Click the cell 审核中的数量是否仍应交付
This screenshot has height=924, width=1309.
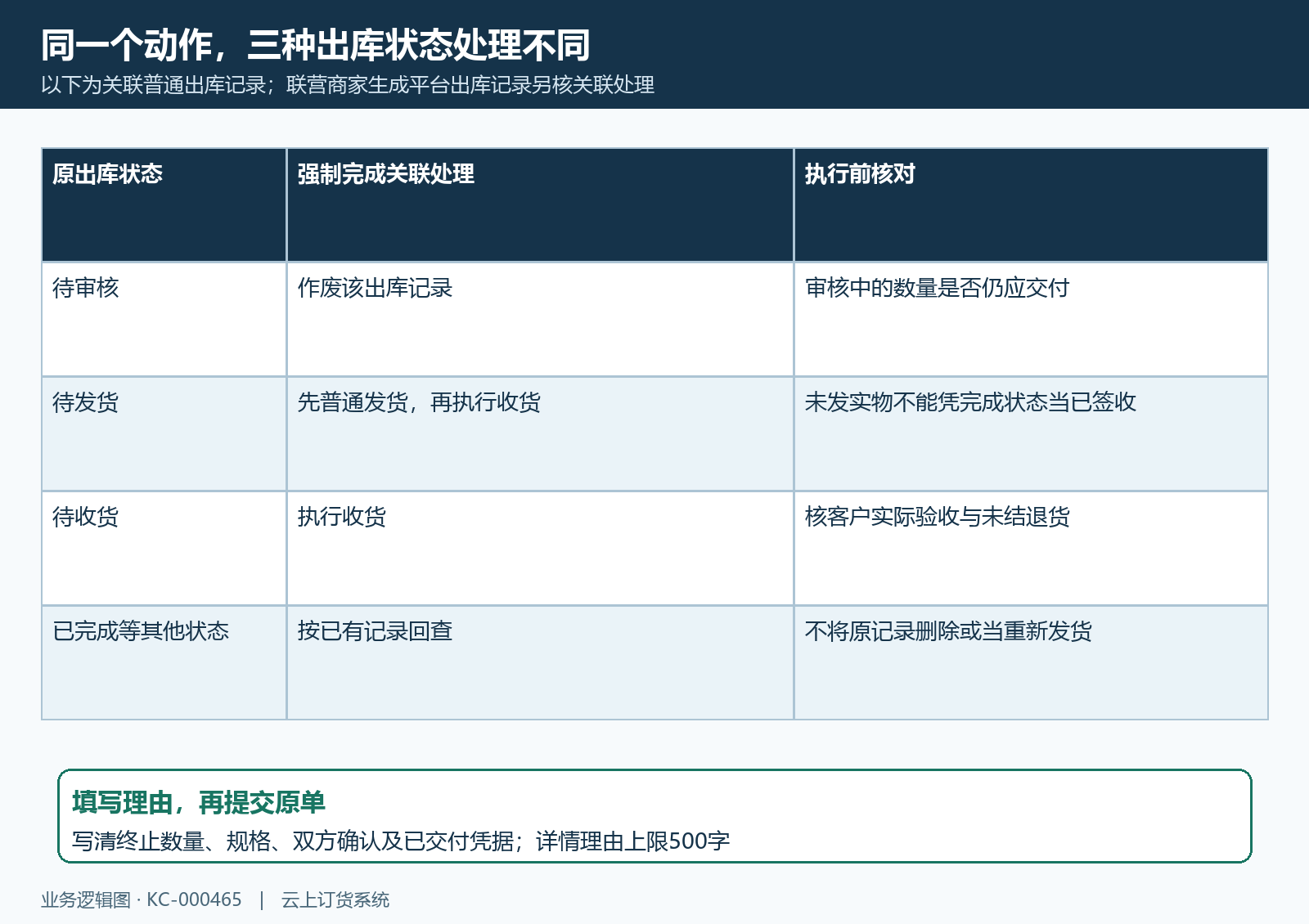(x=1031, y=320)
